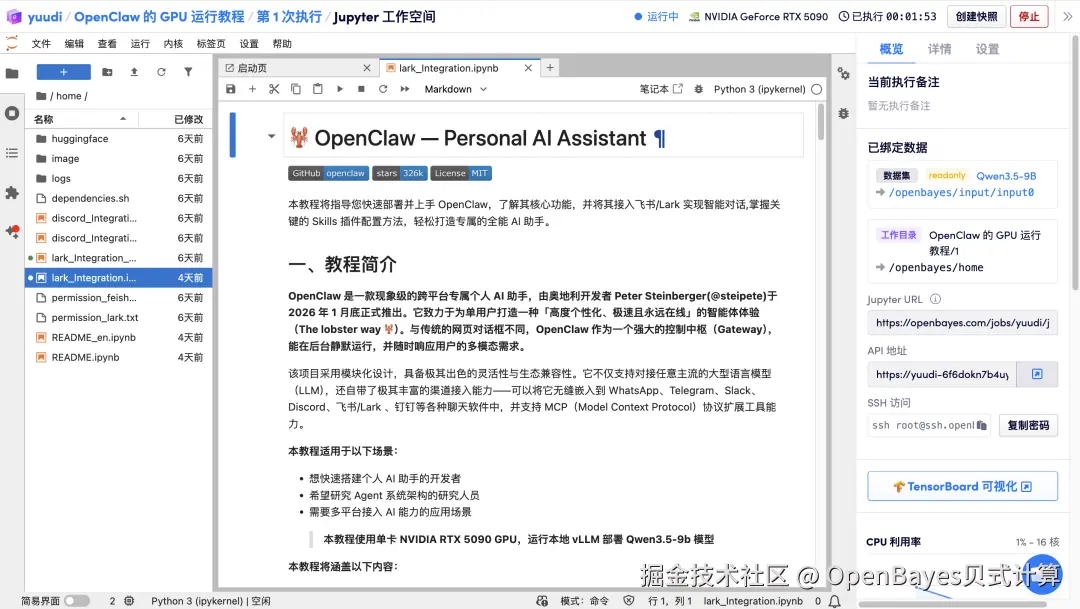Open the 文件 menu
This screenshot has width=1080, height=609.
point(41,43)
